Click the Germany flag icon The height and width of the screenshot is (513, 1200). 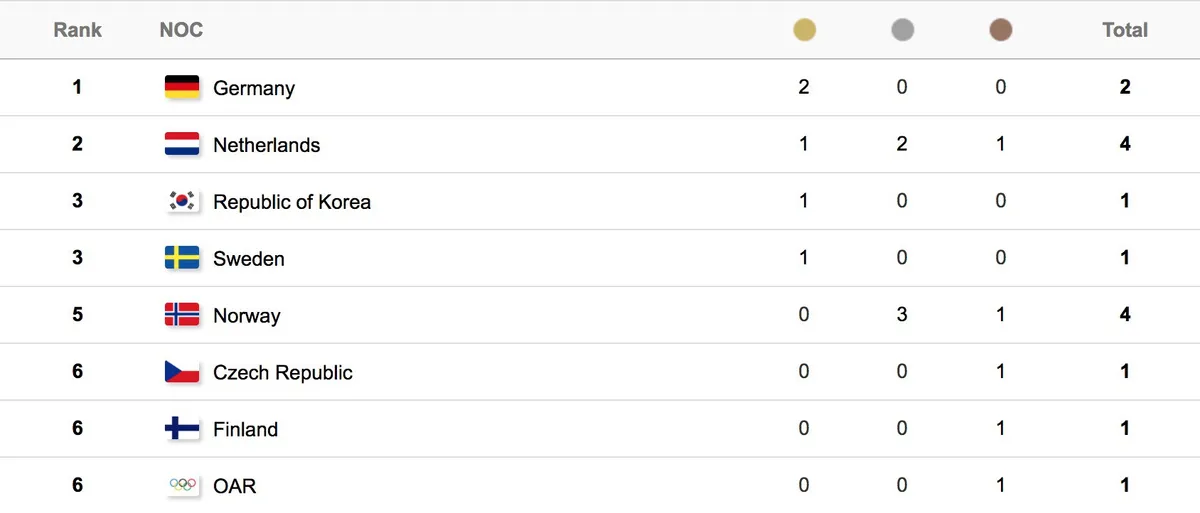(182, 87)
